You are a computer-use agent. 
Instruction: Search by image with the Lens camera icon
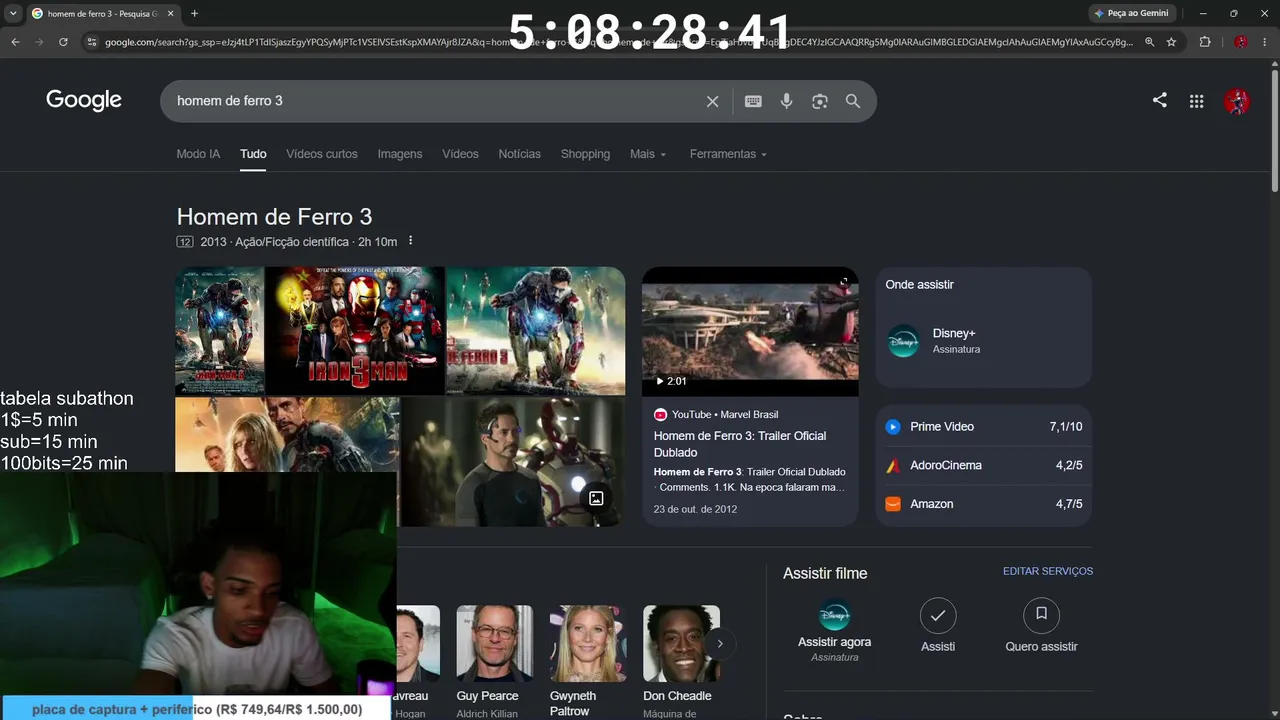pyautogui.click(x=820, y=101)
